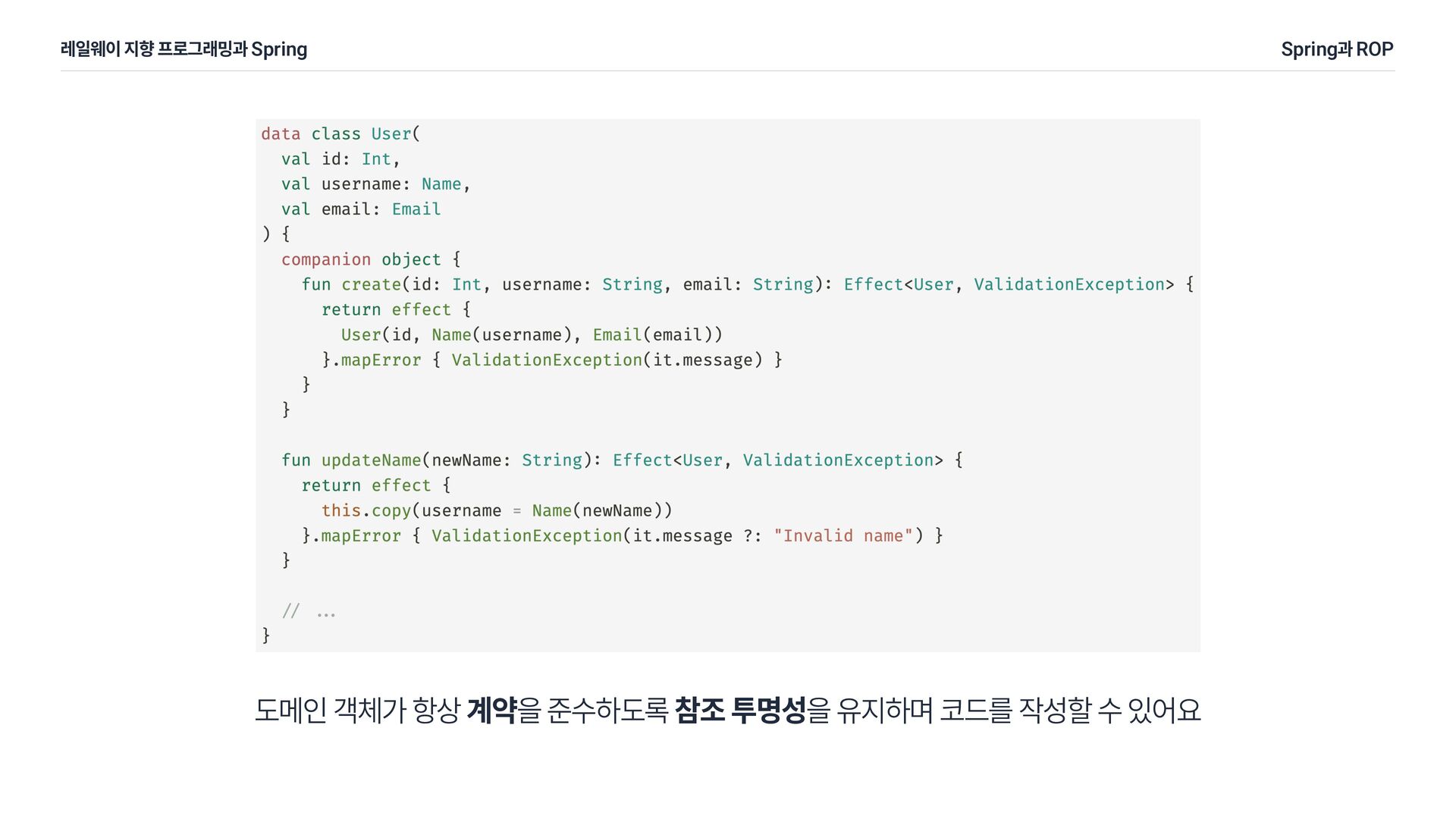1456x819 pixels.
Task: Click the bold phrase 참조 투명성
Action: [x=739, y=711]
